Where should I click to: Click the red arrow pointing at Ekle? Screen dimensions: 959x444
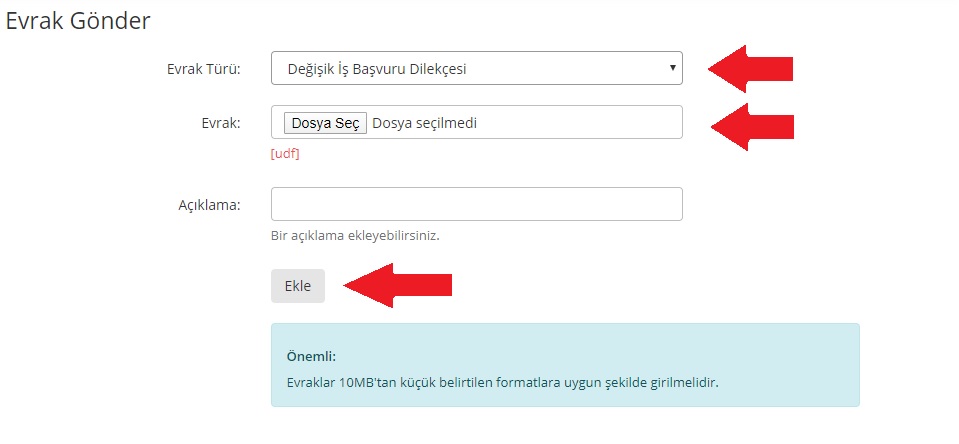398,286
